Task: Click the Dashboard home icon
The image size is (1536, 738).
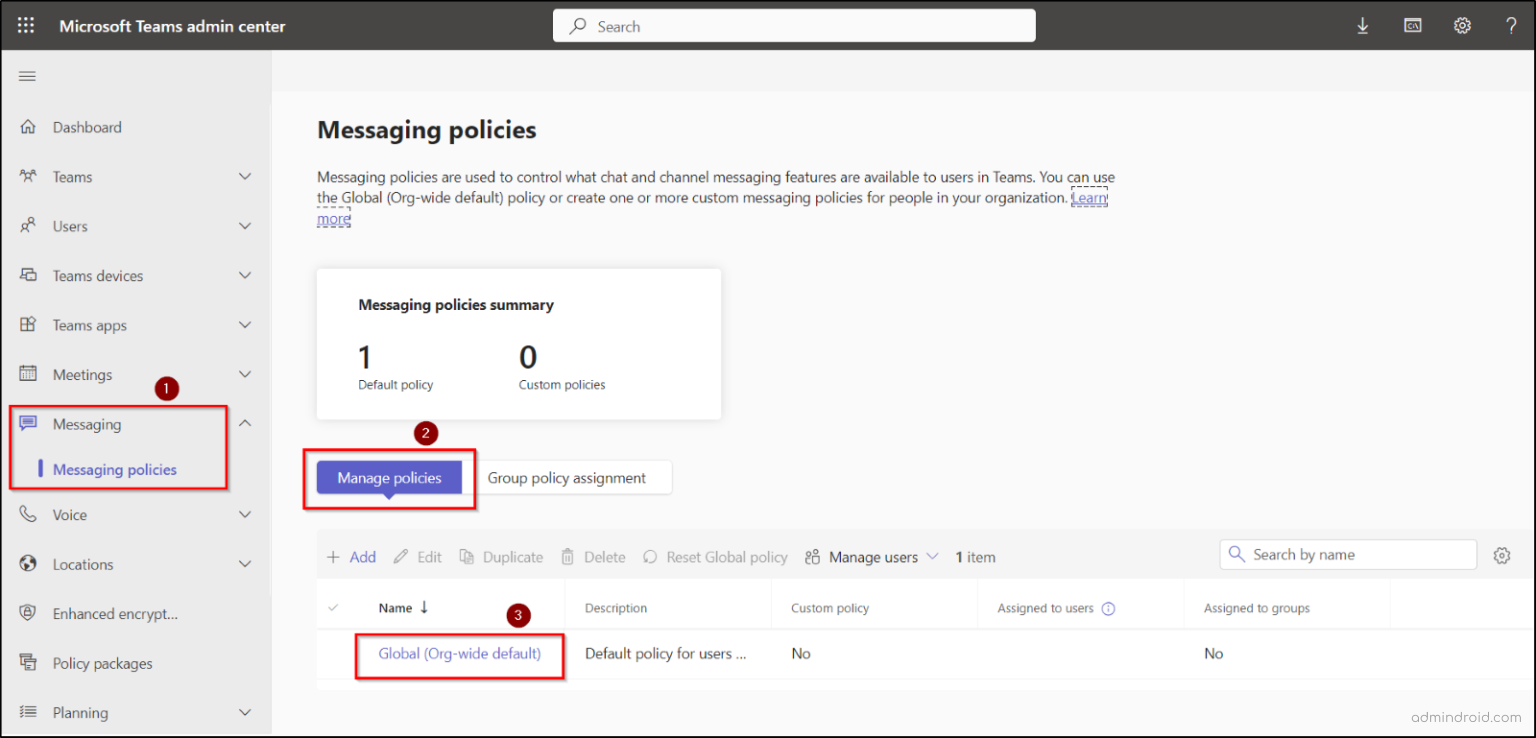Action: 28,127
